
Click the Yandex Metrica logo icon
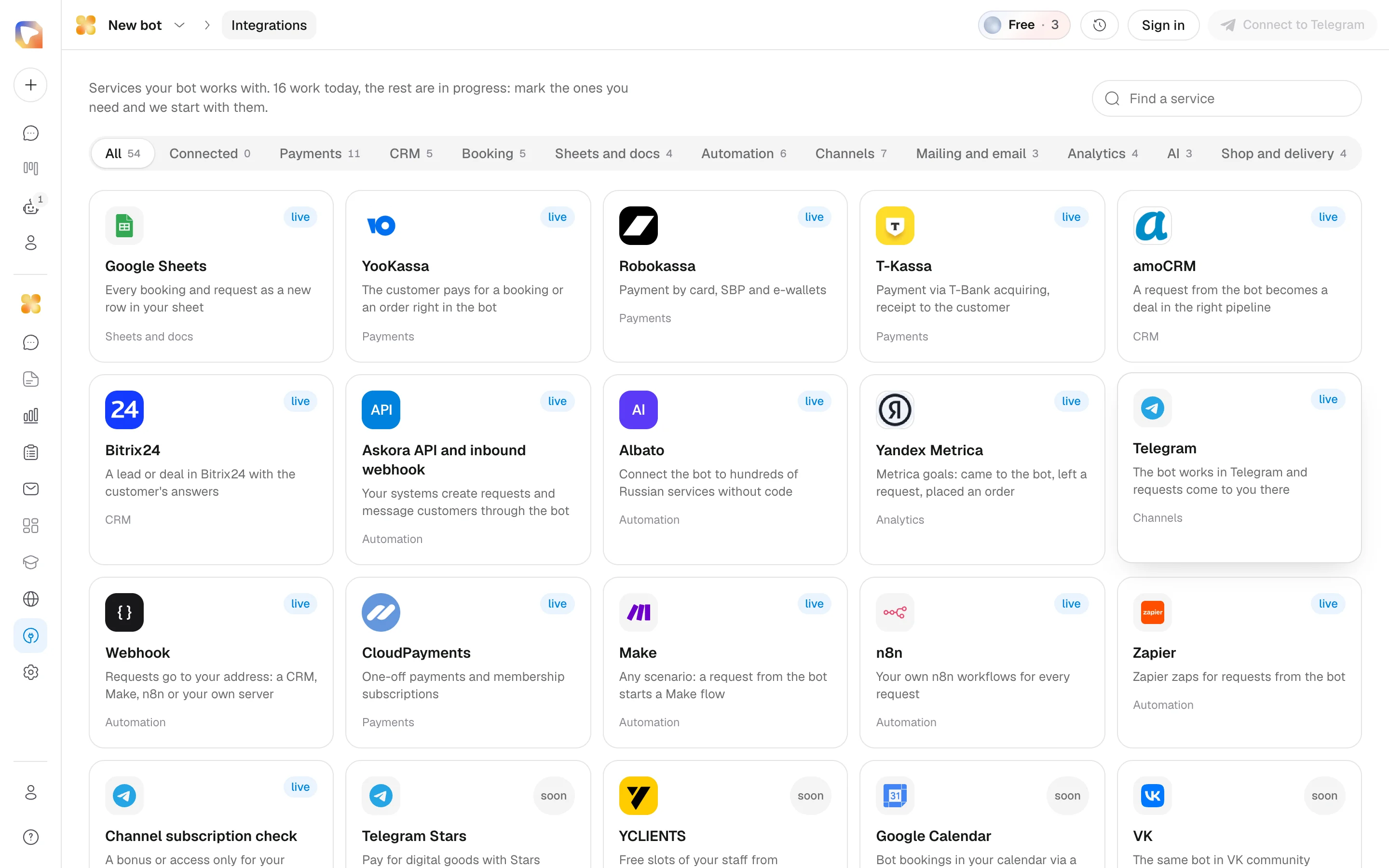point(895,410)
